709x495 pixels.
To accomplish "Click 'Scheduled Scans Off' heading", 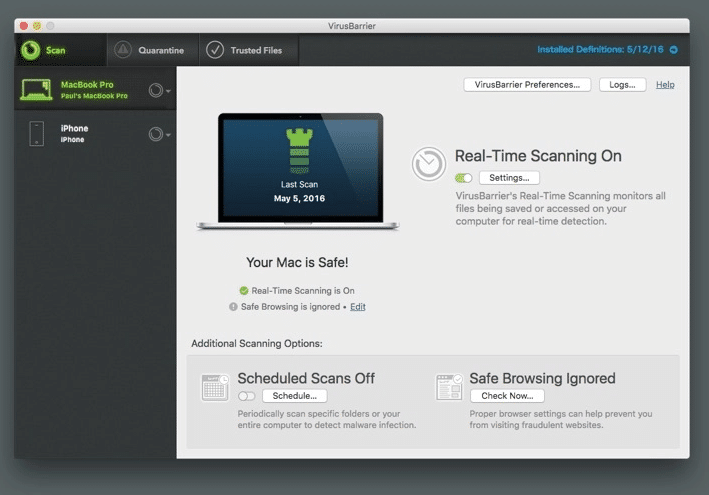I will [x=306, y=378].
